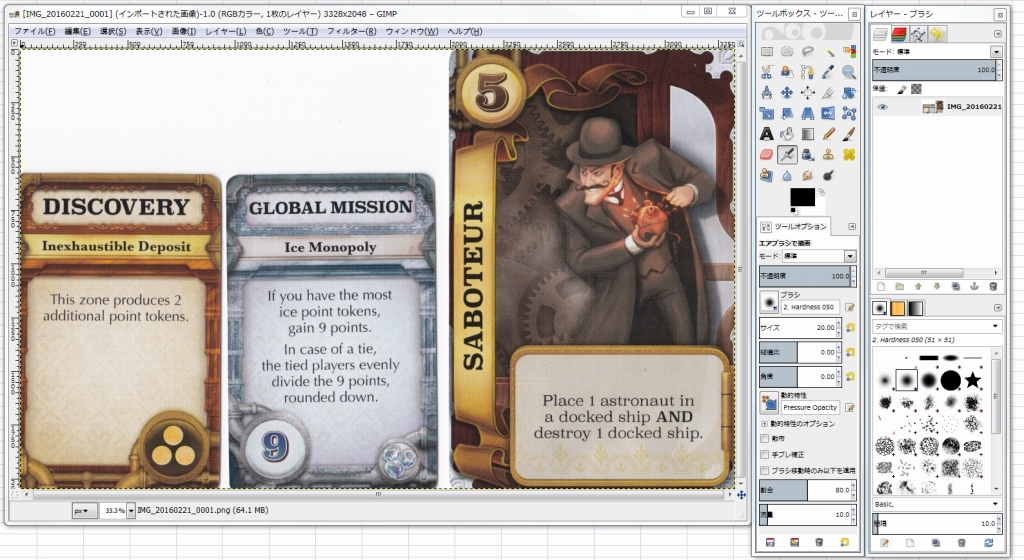Screen dimensions: 1024x560
Task: Open the ツール(T) menu
Action: pyautogui.click(x=300, y=31)
